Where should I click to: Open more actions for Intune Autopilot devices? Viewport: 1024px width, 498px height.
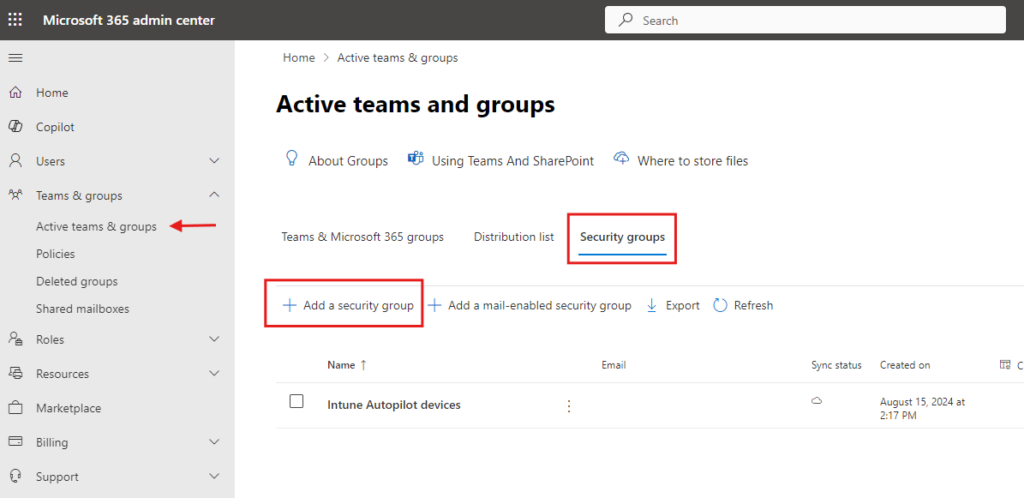[569, 405]
